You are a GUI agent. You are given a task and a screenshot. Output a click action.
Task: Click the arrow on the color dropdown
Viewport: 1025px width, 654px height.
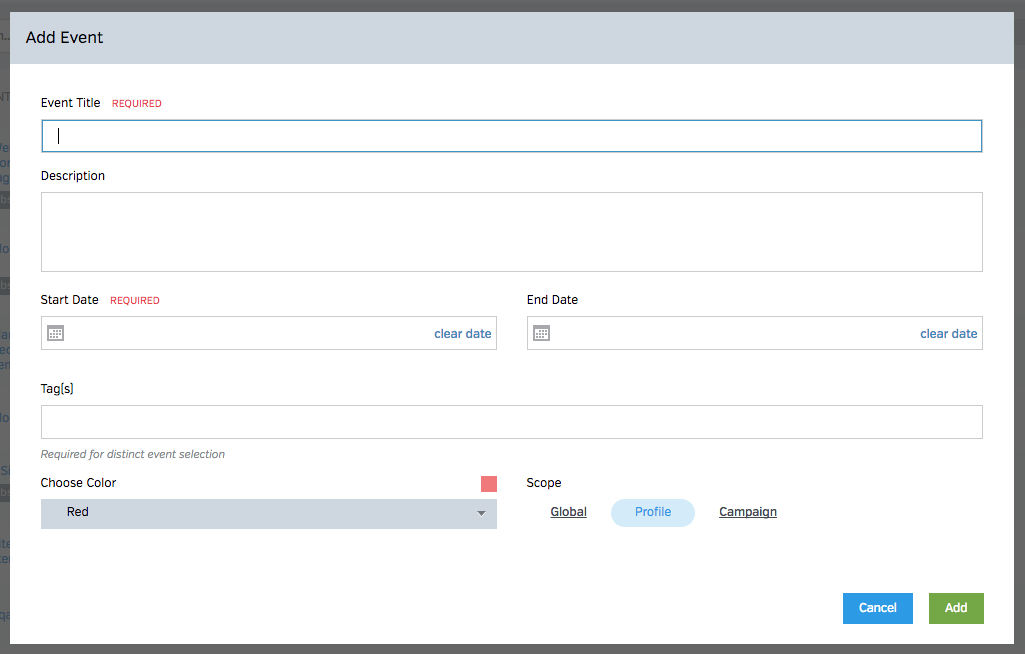coord(481,513)
